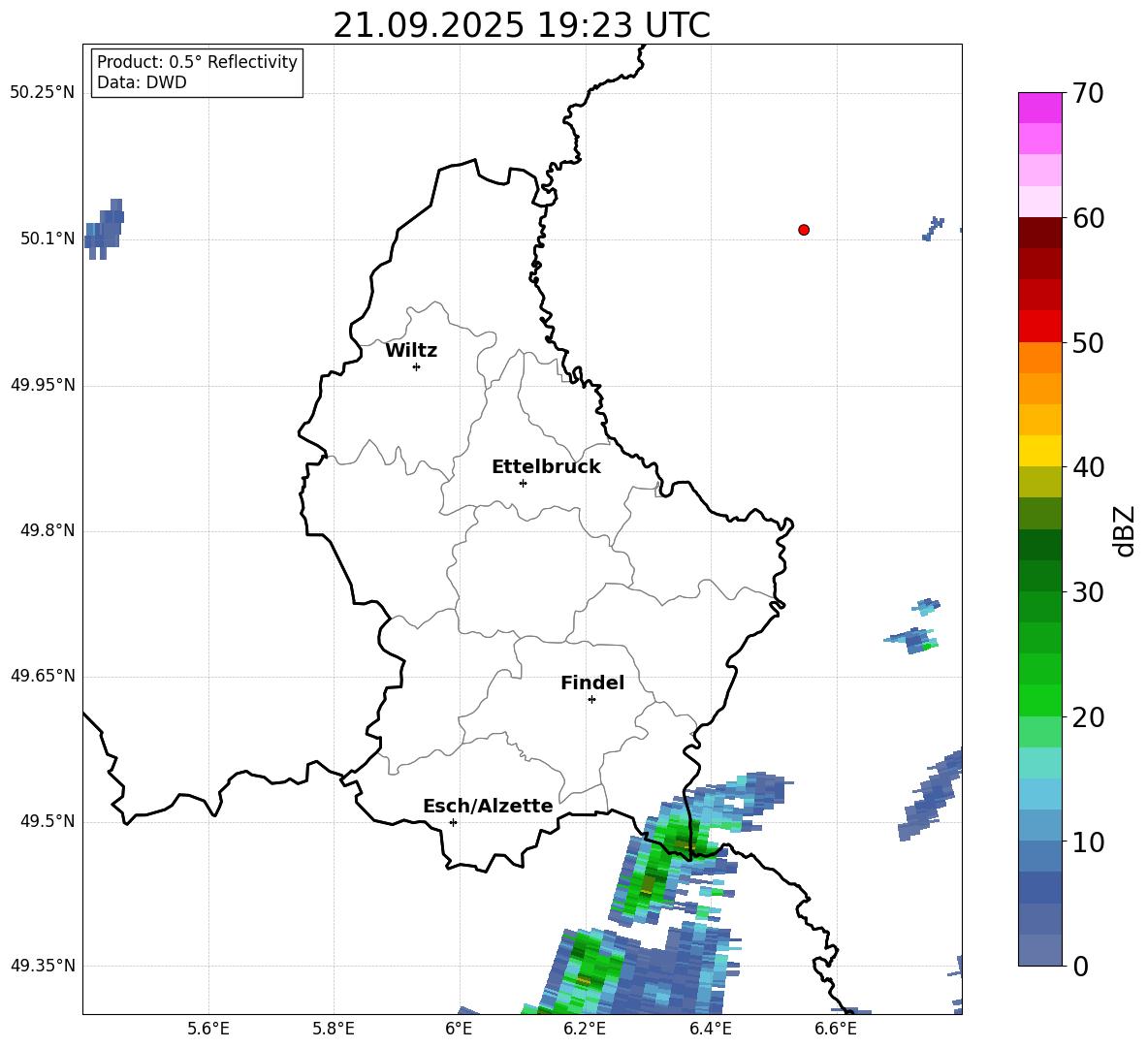This screenshot has width=1148, height=1048.
Task: Click the 10 tick on colorbar
Action: pyautogui.click(x=1087, y=842)
